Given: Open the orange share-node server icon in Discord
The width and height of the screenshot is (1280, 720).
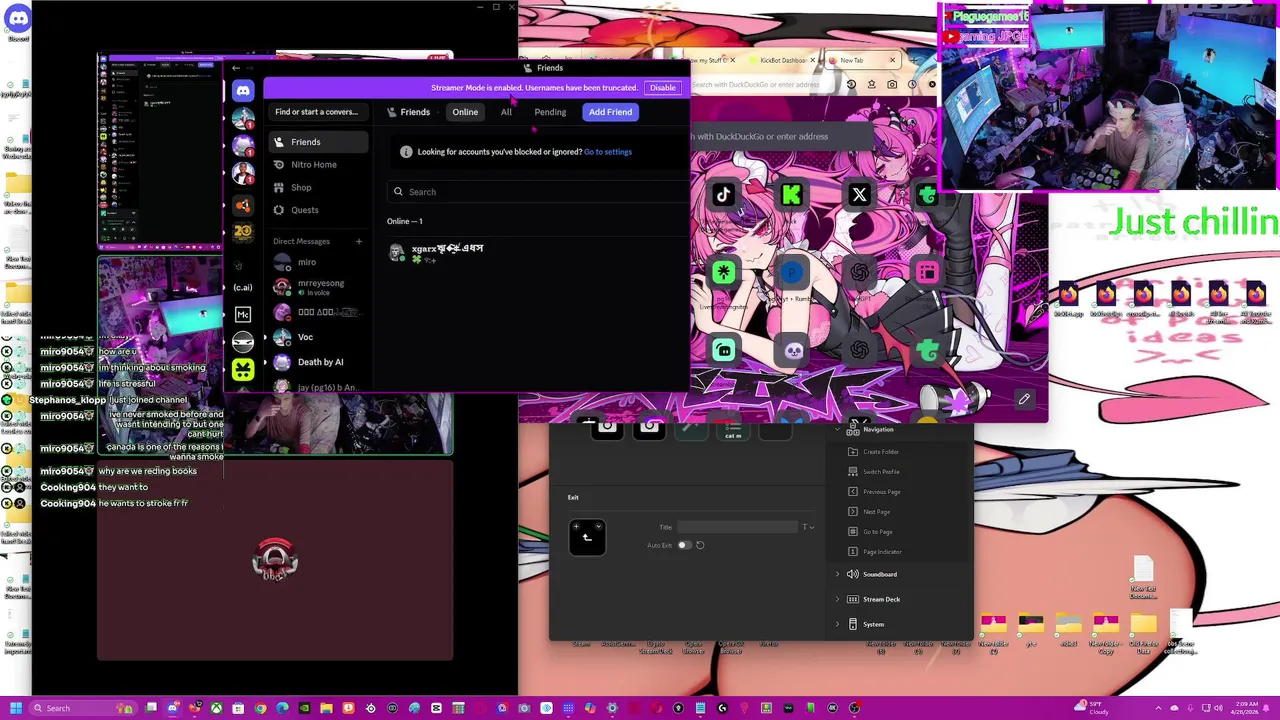Looking at the screenshot, I should (243, 205).
